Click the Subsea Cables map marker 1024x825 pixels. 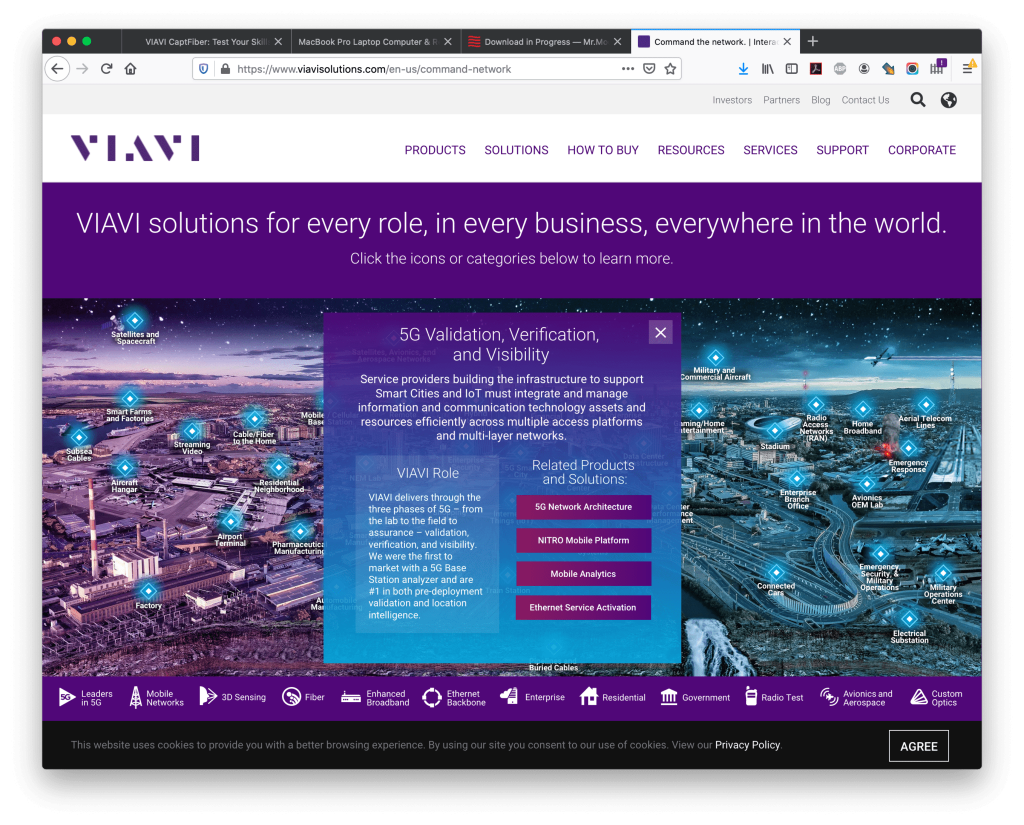79,437
